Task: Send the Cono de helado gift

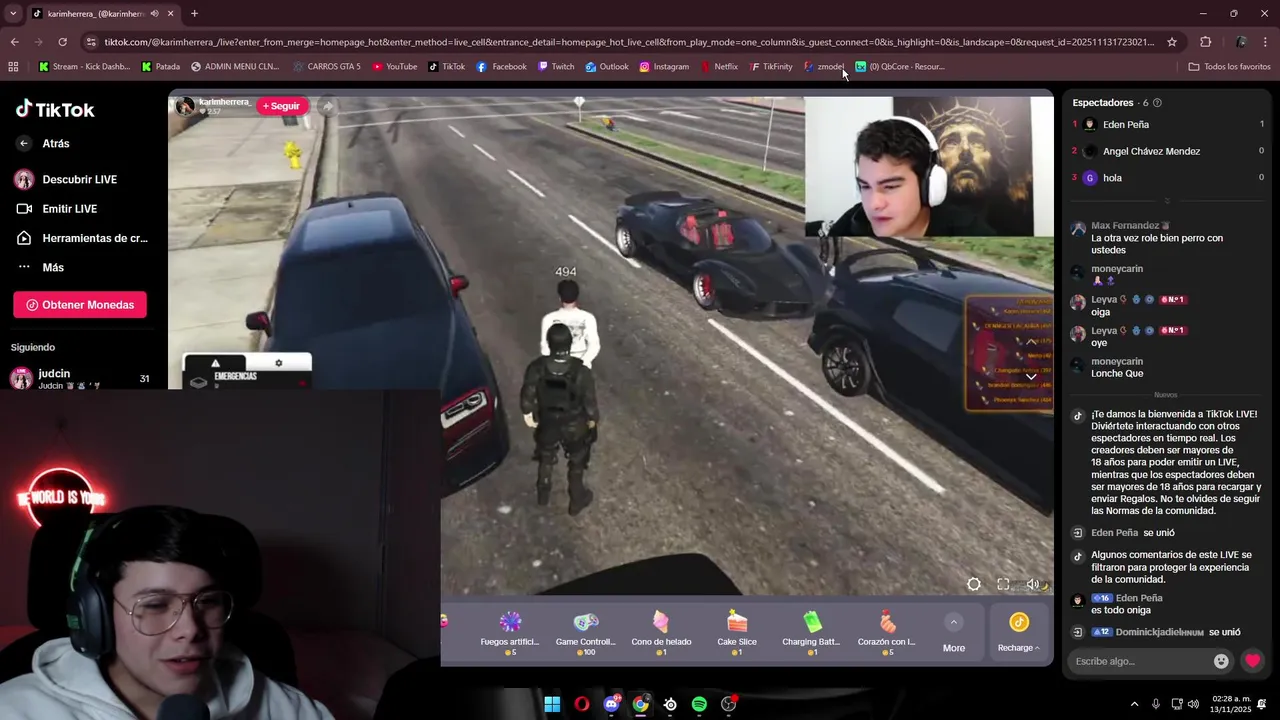Action: coord(661,632)
